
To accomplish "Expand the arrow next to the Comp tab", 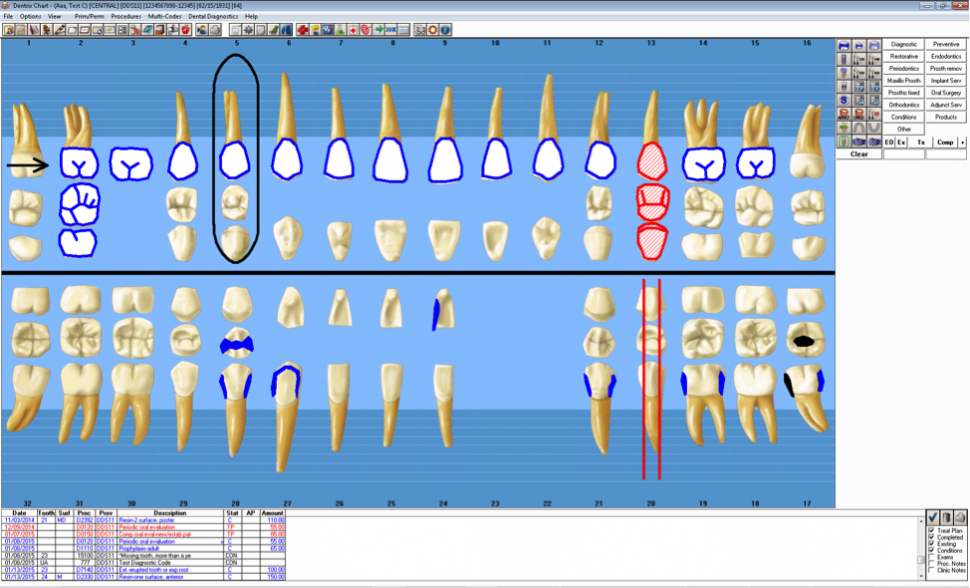I will [x=962, y=142].
